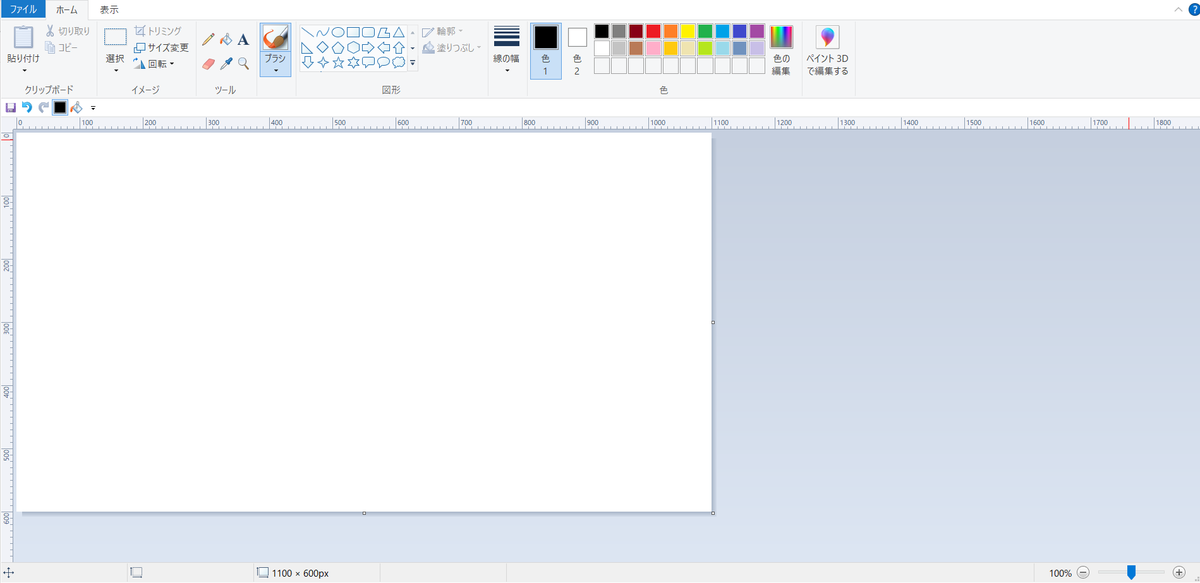Screen dimensions: 1200x583
Task: Click the Redo arrow in quick access toolbar
Action: pos(43,107)
